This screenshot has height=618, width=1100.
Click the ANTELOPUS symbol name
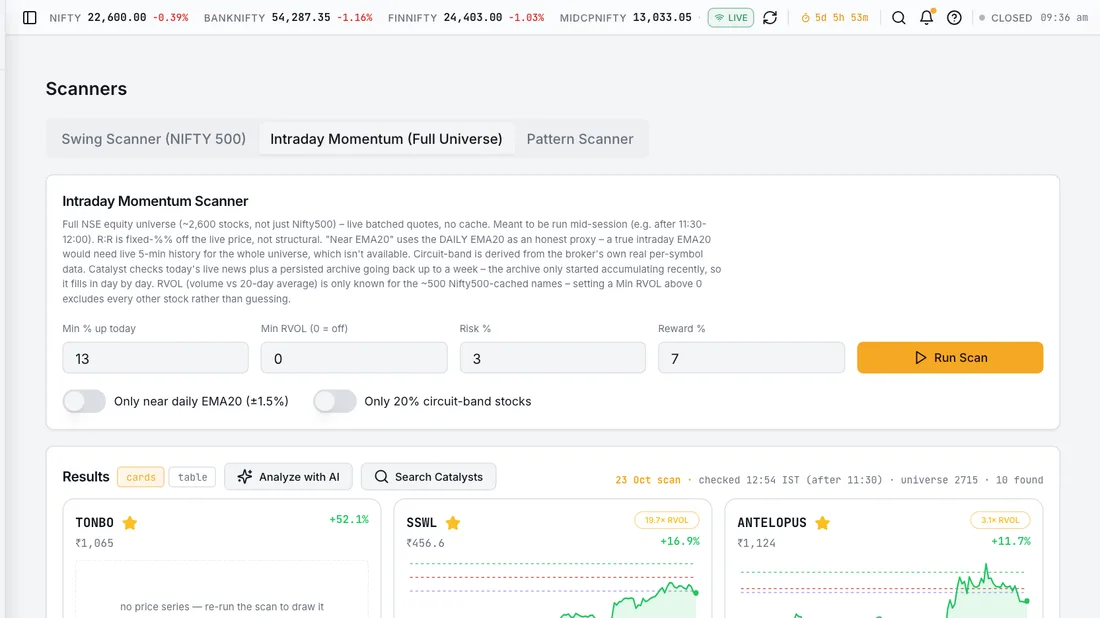click(x=772, y=523)
